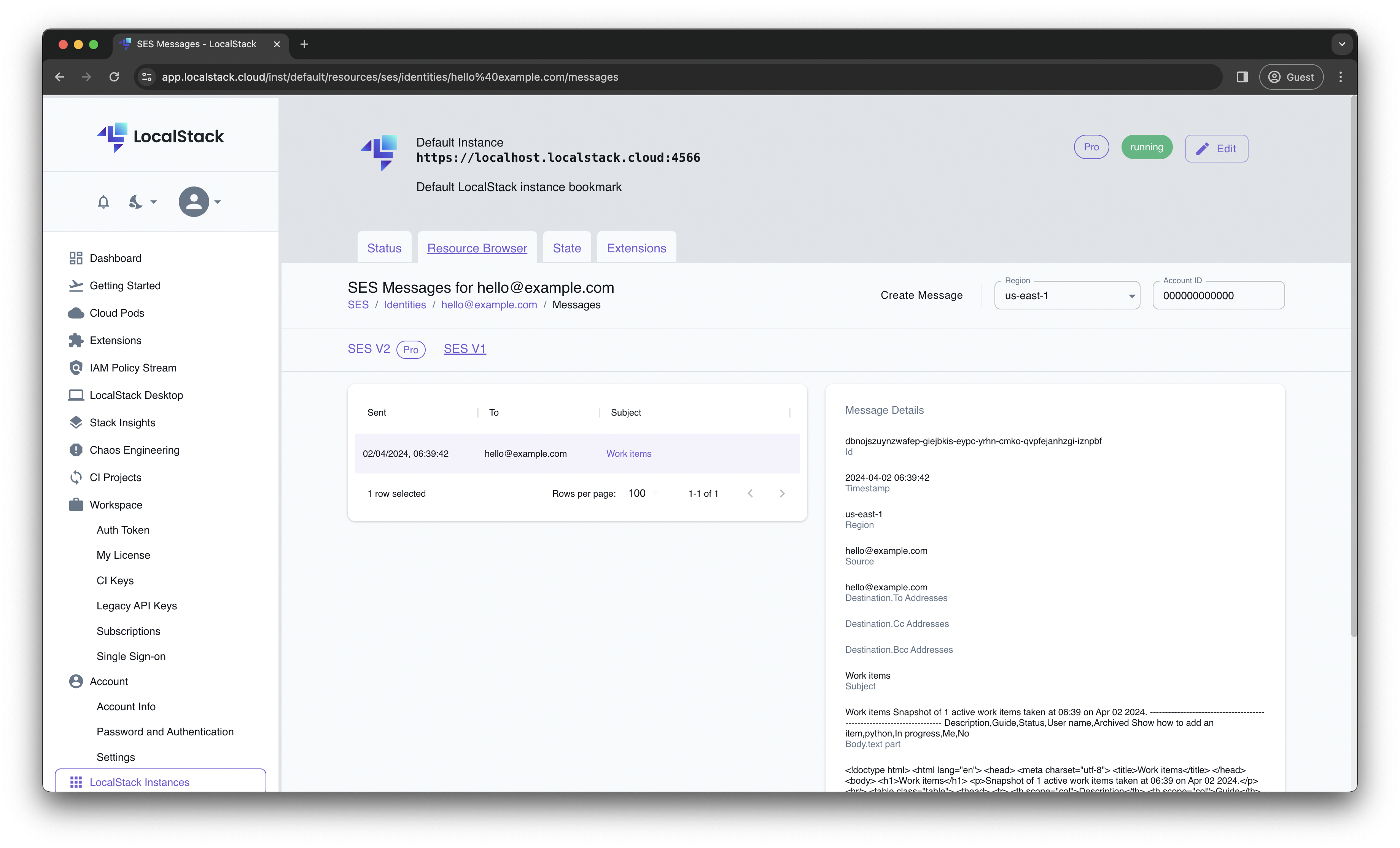Open the tab search dropdown
The width and height of the screenshot is (1400, 848).
click(x=1341, y=44)
